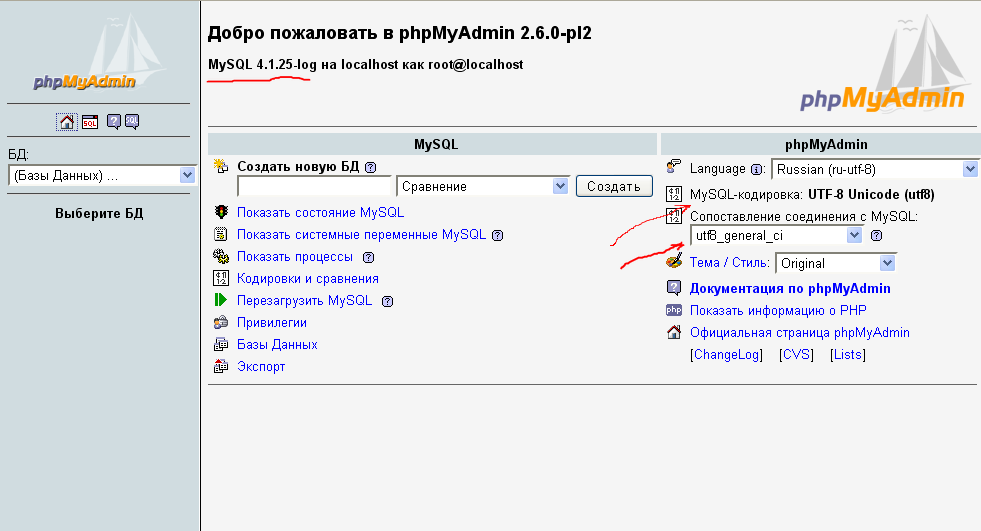Click the theme palette icon

pos(674,261)
